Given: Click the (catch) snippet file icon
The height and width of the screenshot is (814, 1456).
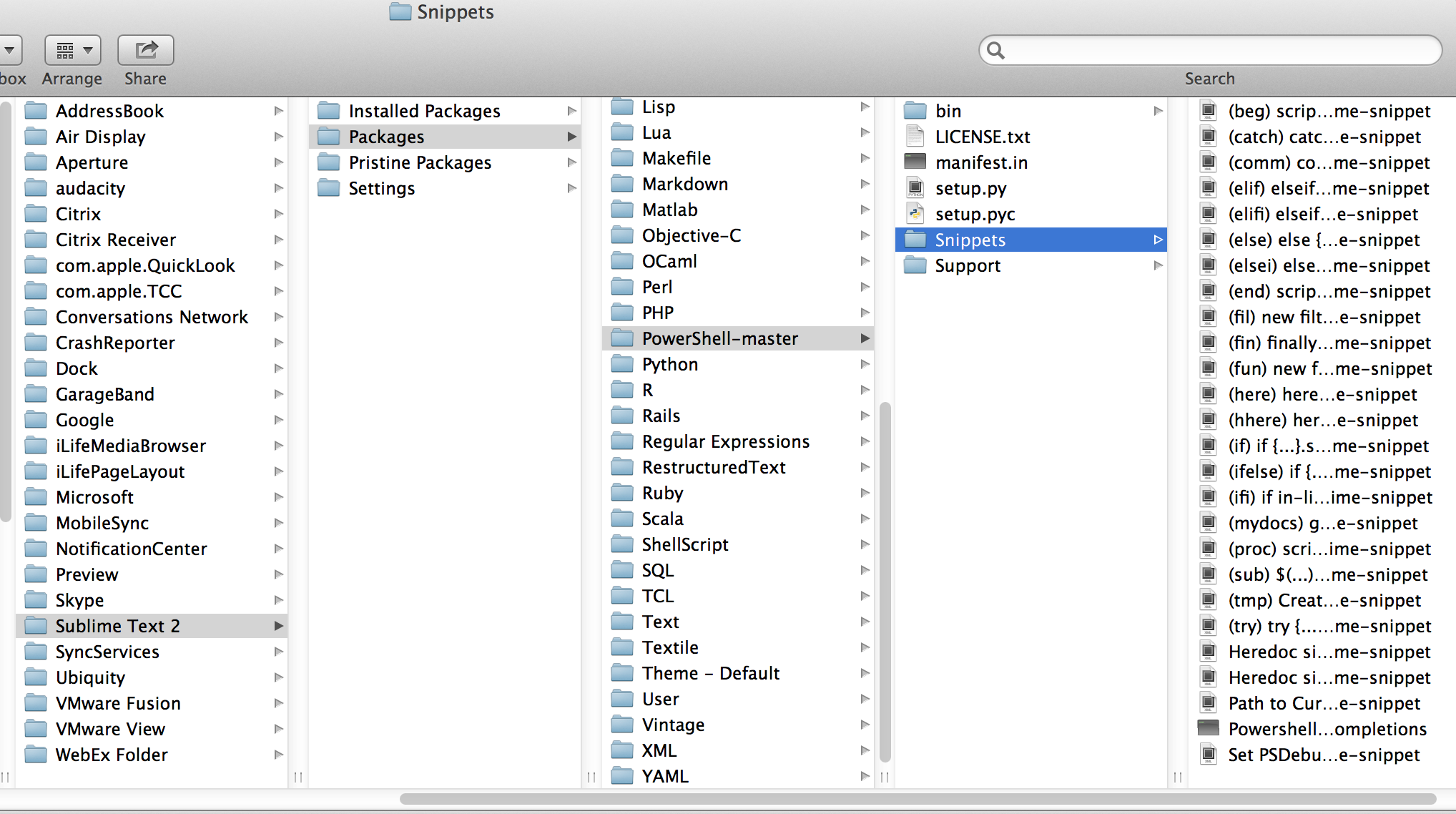Looking at the screenshot, I should 1209,137.
